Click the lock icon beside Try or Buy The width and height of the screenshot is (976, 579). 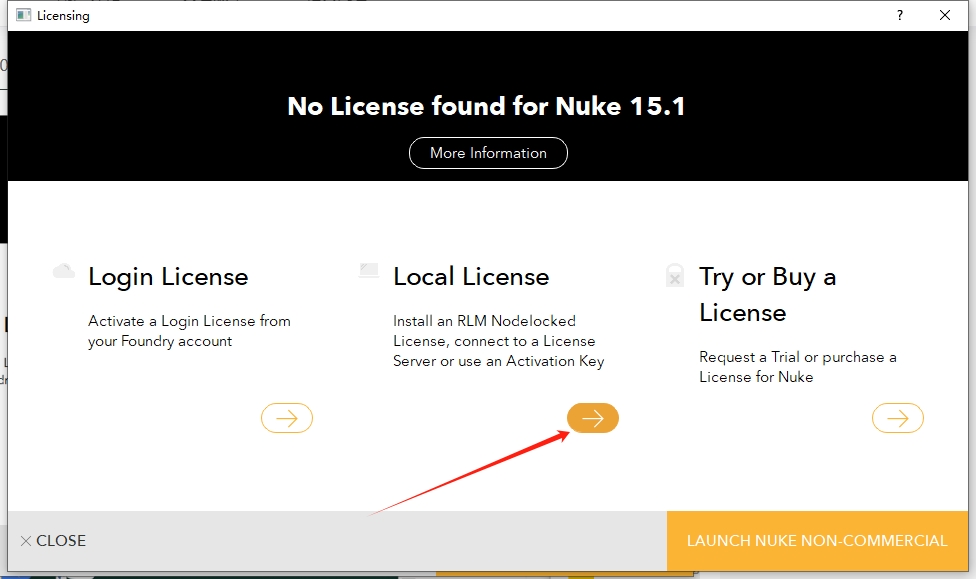[675, 276]
